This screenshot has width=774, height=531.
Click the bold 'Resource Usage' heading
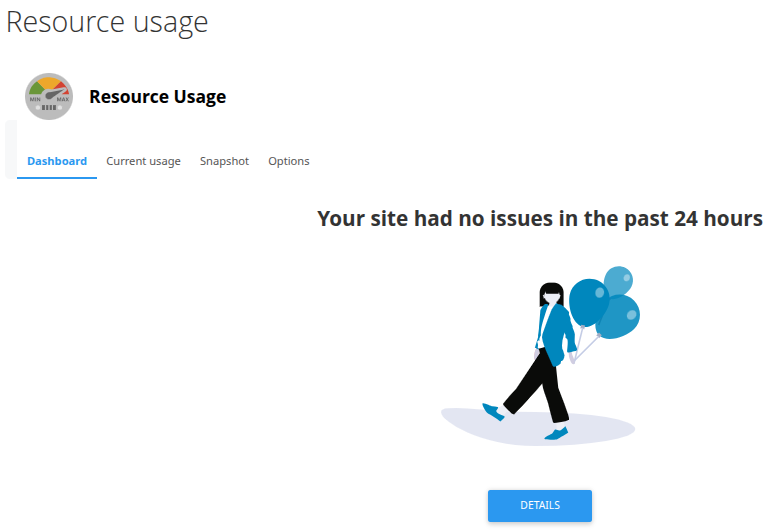157,97
